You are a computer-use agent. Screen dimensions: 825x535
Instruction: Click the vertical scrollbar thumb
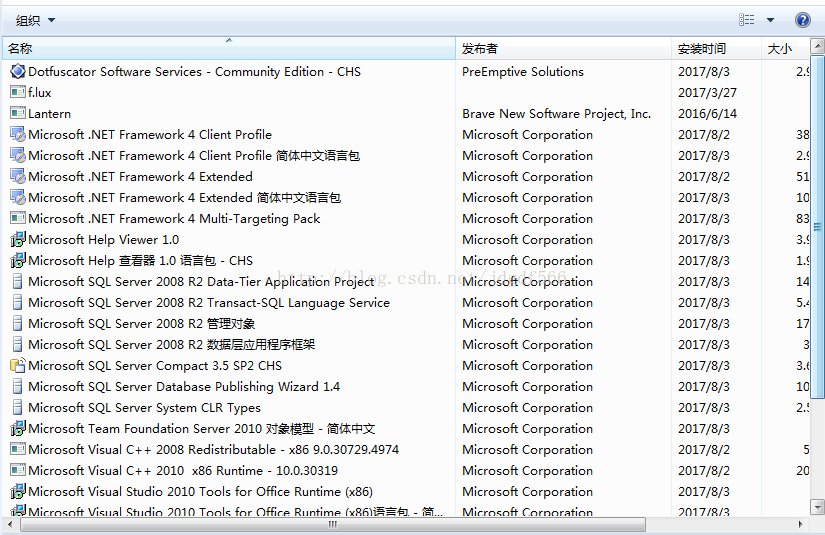pyautogui.click(x=818, y=226)
